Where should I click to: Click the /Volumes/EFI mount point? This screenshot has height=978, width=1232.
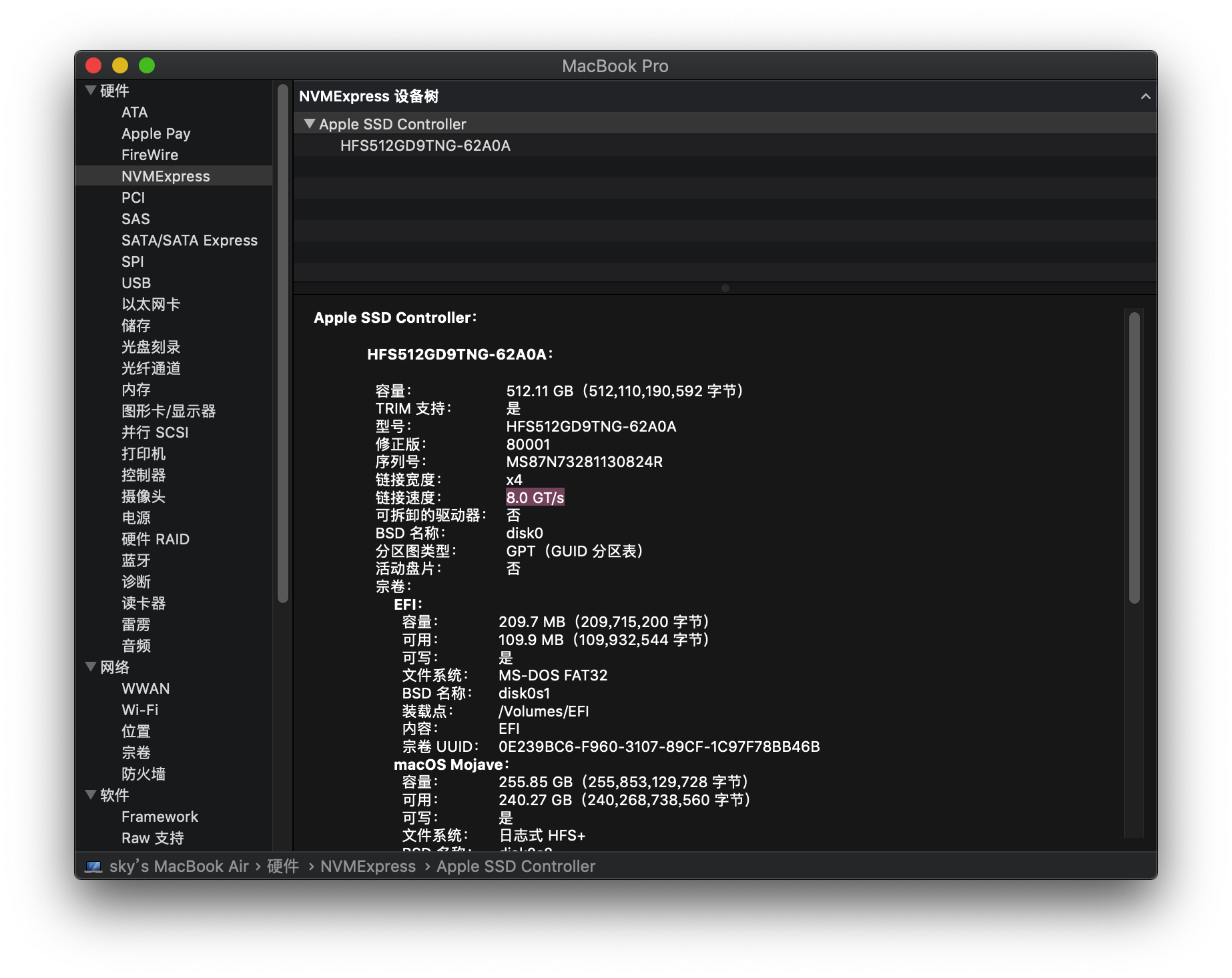(543, 711)
